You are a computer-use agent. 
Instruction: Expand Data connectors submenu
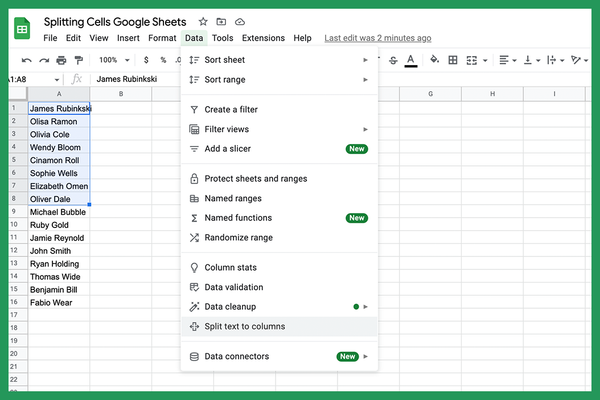click(279, 356)
